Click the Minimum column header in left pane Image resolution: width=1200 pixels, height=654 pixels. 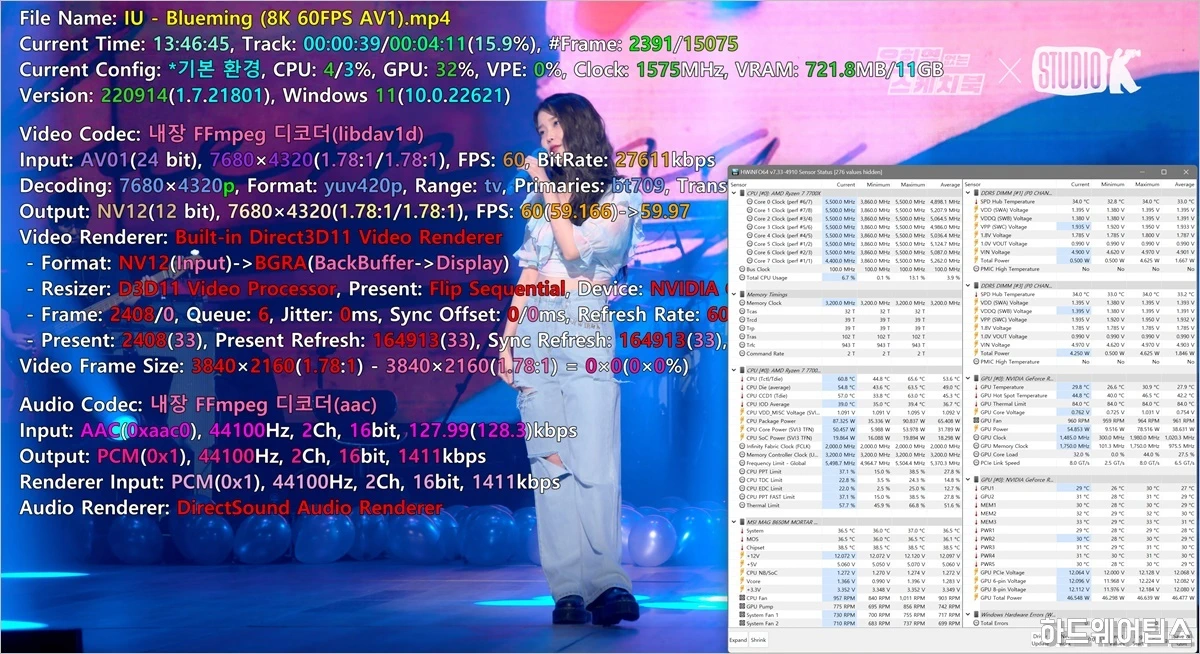coord(879,185)
